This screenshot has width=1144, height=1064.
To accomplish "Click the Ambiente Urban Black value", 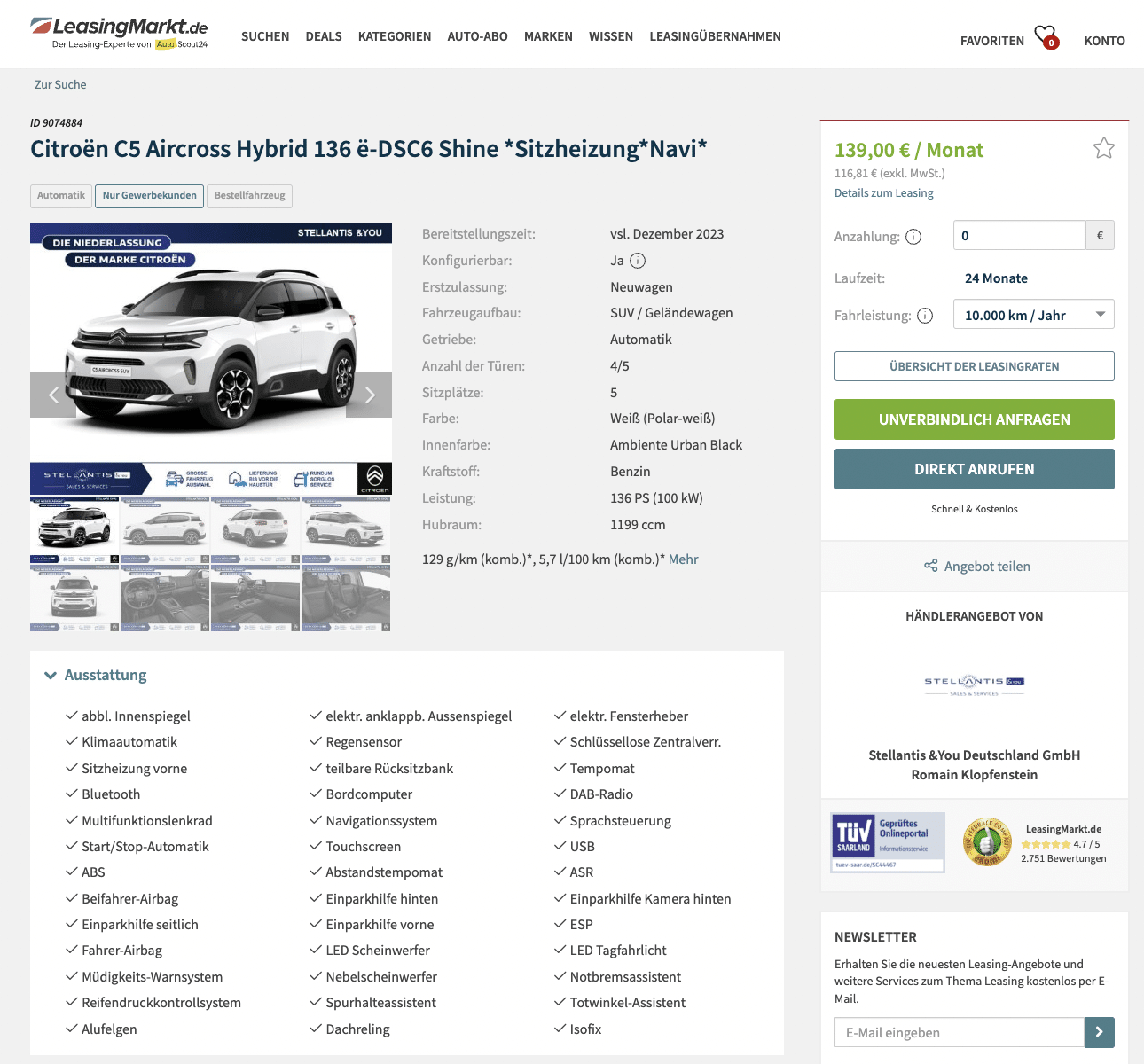I will 676,445.
